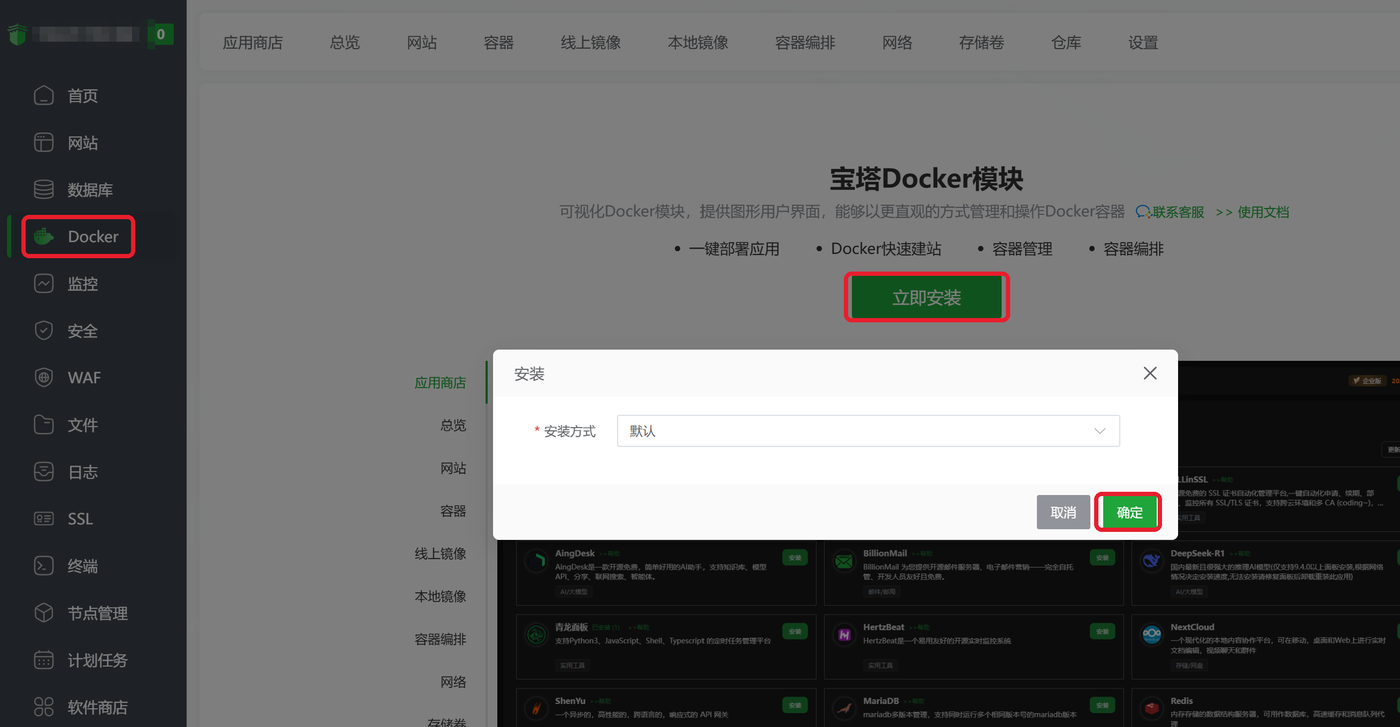This screenshot has height=727, width=1400.
Task: Switch to the 仓库 top tab
Action: [1066, 43]
